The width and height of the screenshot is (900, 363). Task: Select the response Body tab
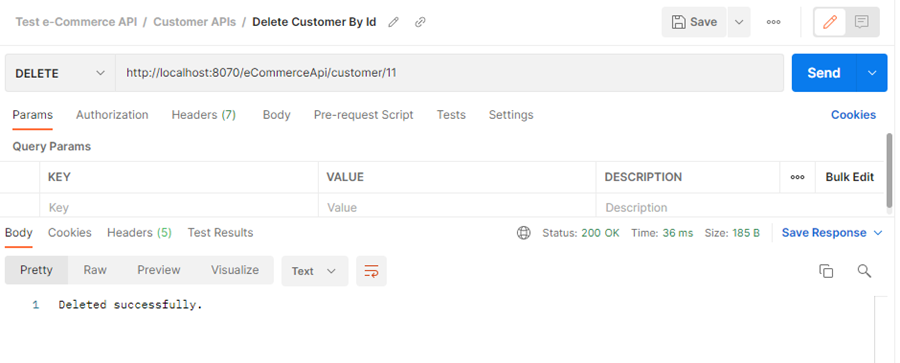pyautogui.click(x=18, y=233)
